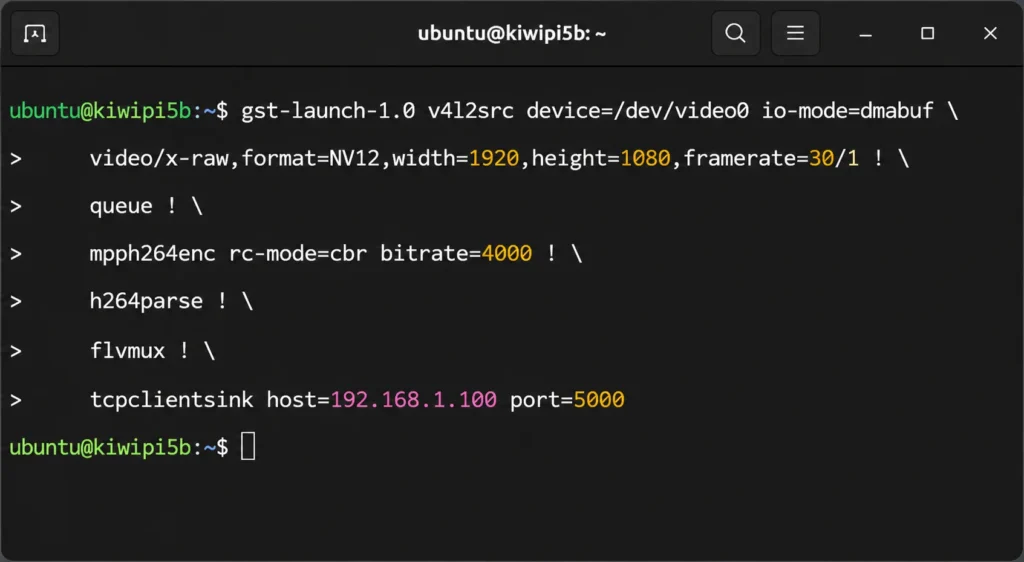The width and height of the screenshot is (1024, 562).
Task: Click the flvmux element
Action: (x=127, y=351)
